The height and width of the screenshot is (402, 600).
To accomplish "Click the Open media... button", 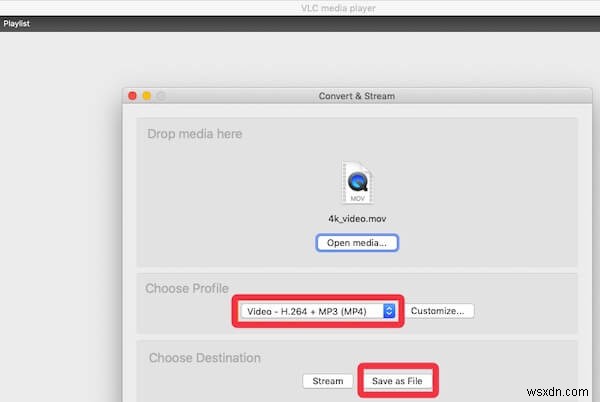I will 357,243.
